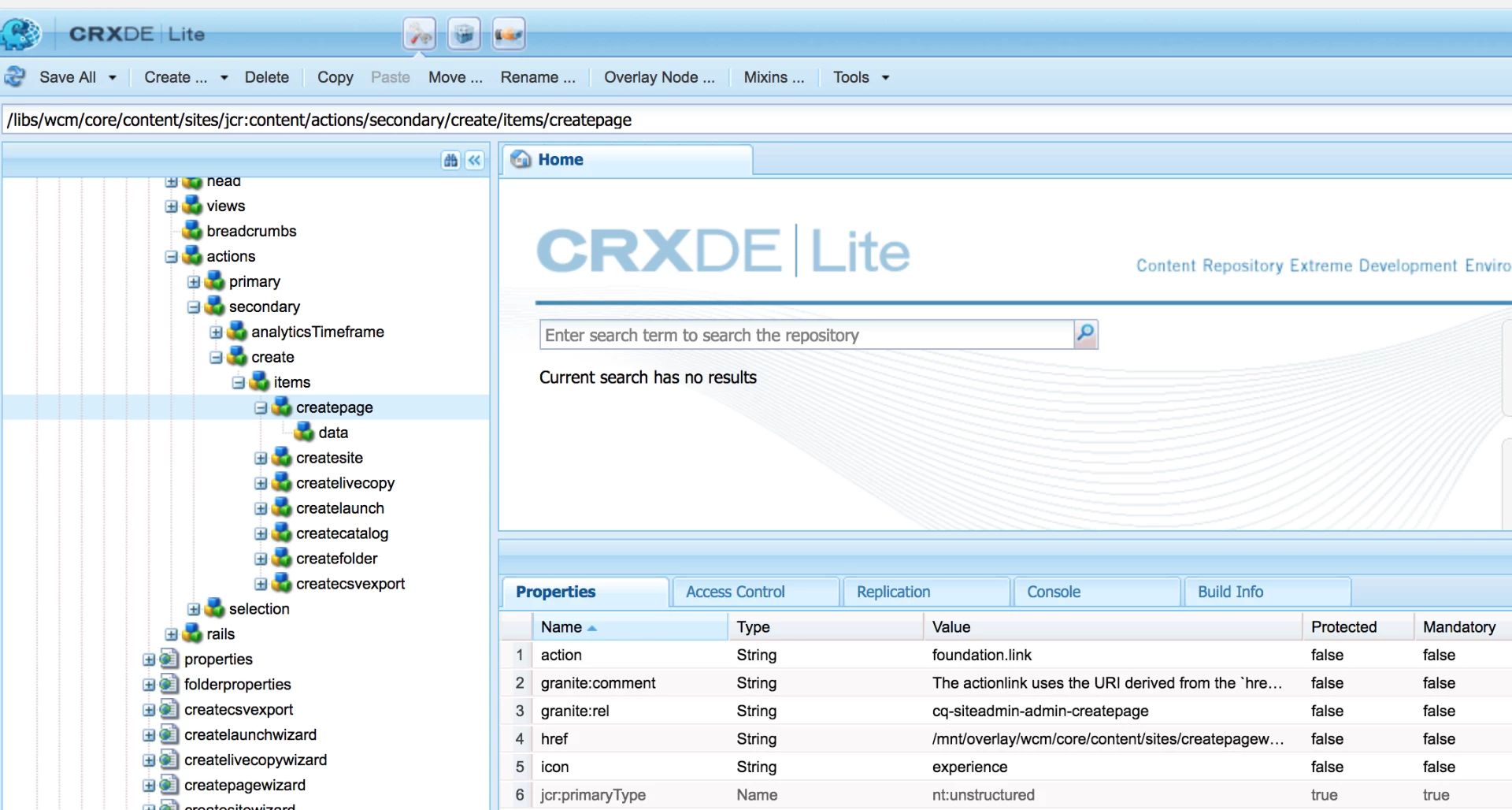Image resolution: width=1512 pixels, height=810 pixels.
Task: Click the repository path address field
Action: 756,120
